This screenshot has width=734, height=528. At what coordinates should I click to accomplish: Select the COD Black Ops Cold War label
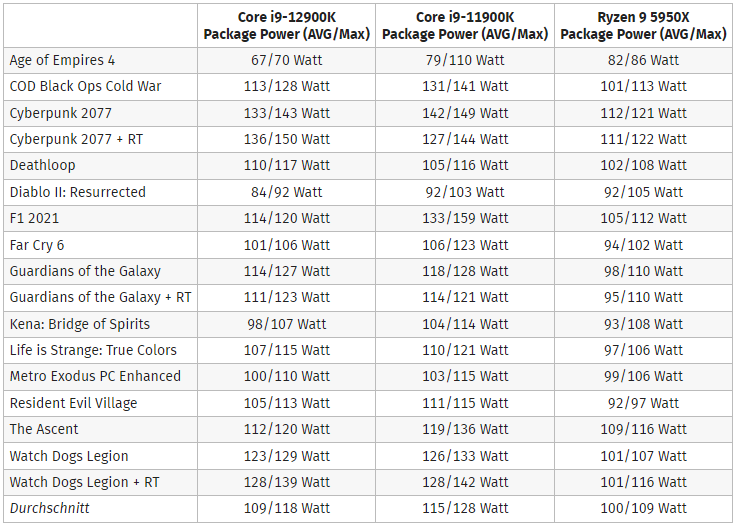pos(85,87)
